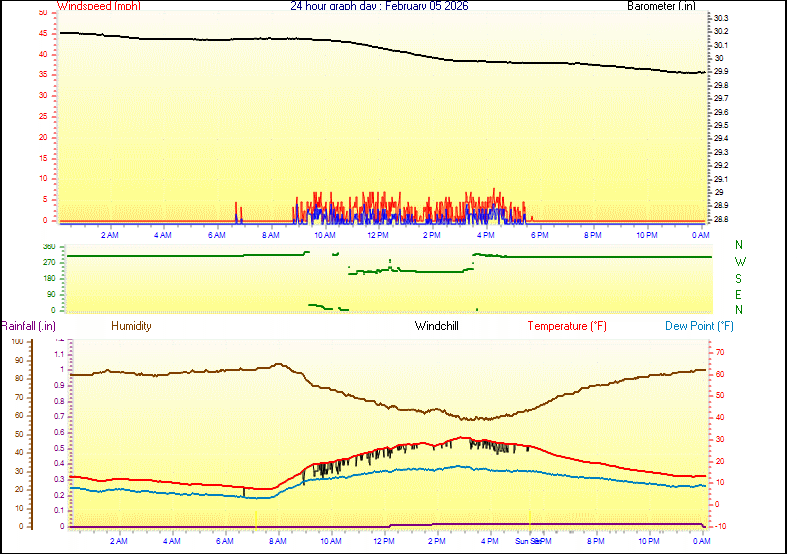Click the W compass direction label

point(739,262)
